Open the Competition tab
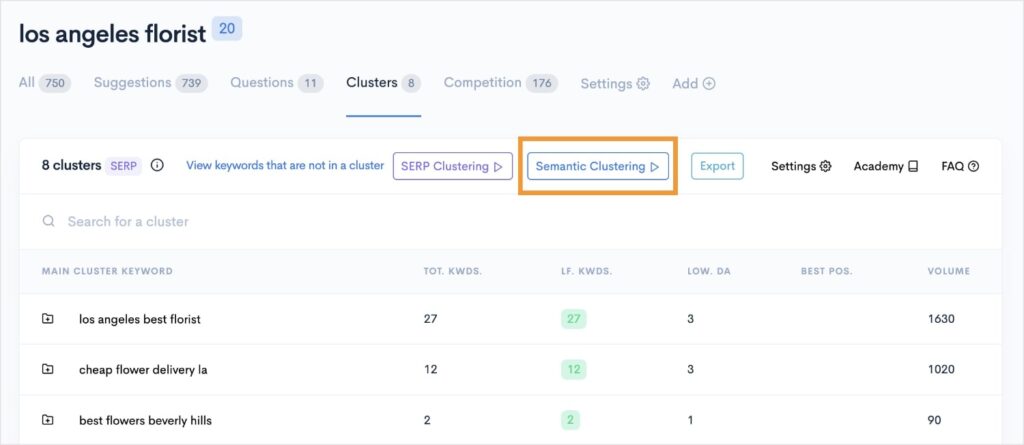This screenshot has width=1024, height=445. [x=501, y=83]
